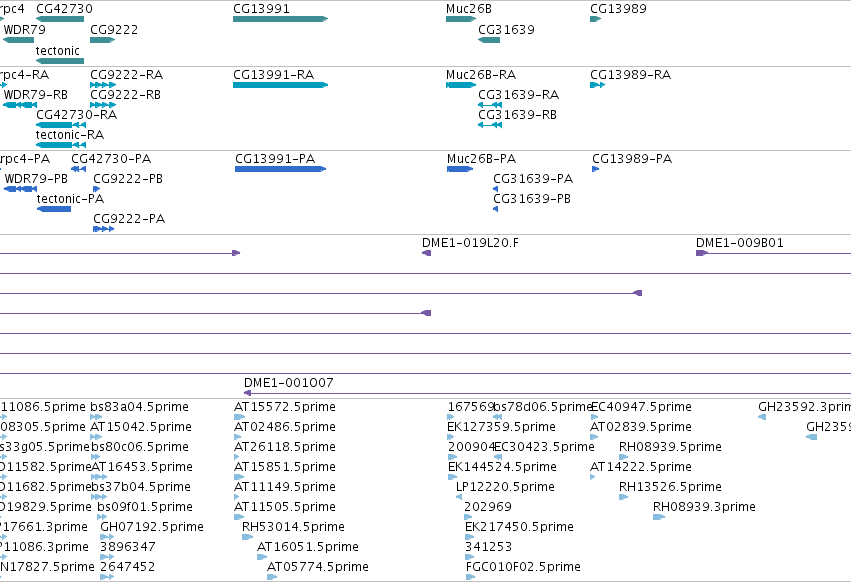Select EST bs83a04.5prime
Screen dimensions: 851x582
139,407
